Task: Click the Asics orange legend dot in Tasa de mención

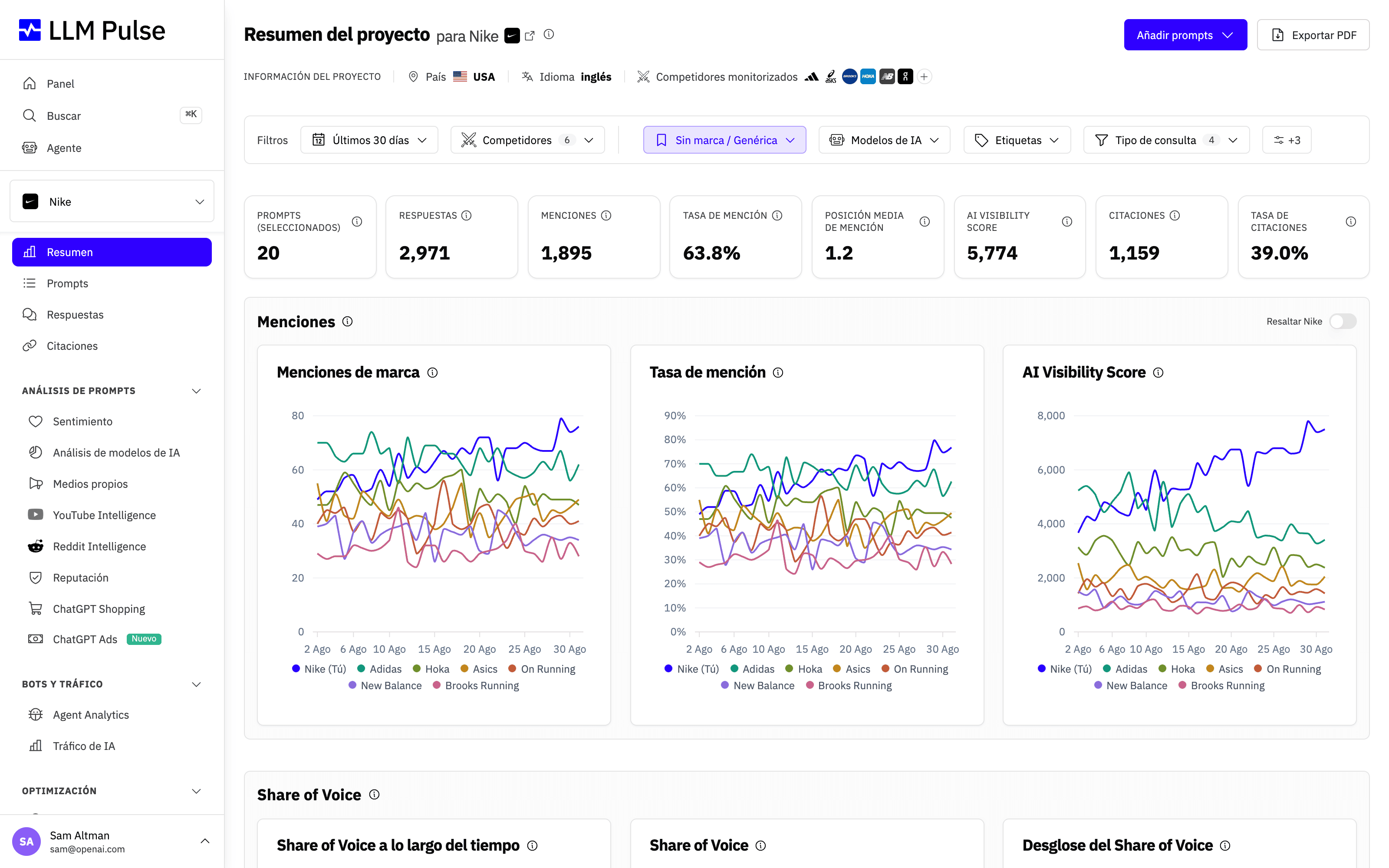Action: [837, 669]
